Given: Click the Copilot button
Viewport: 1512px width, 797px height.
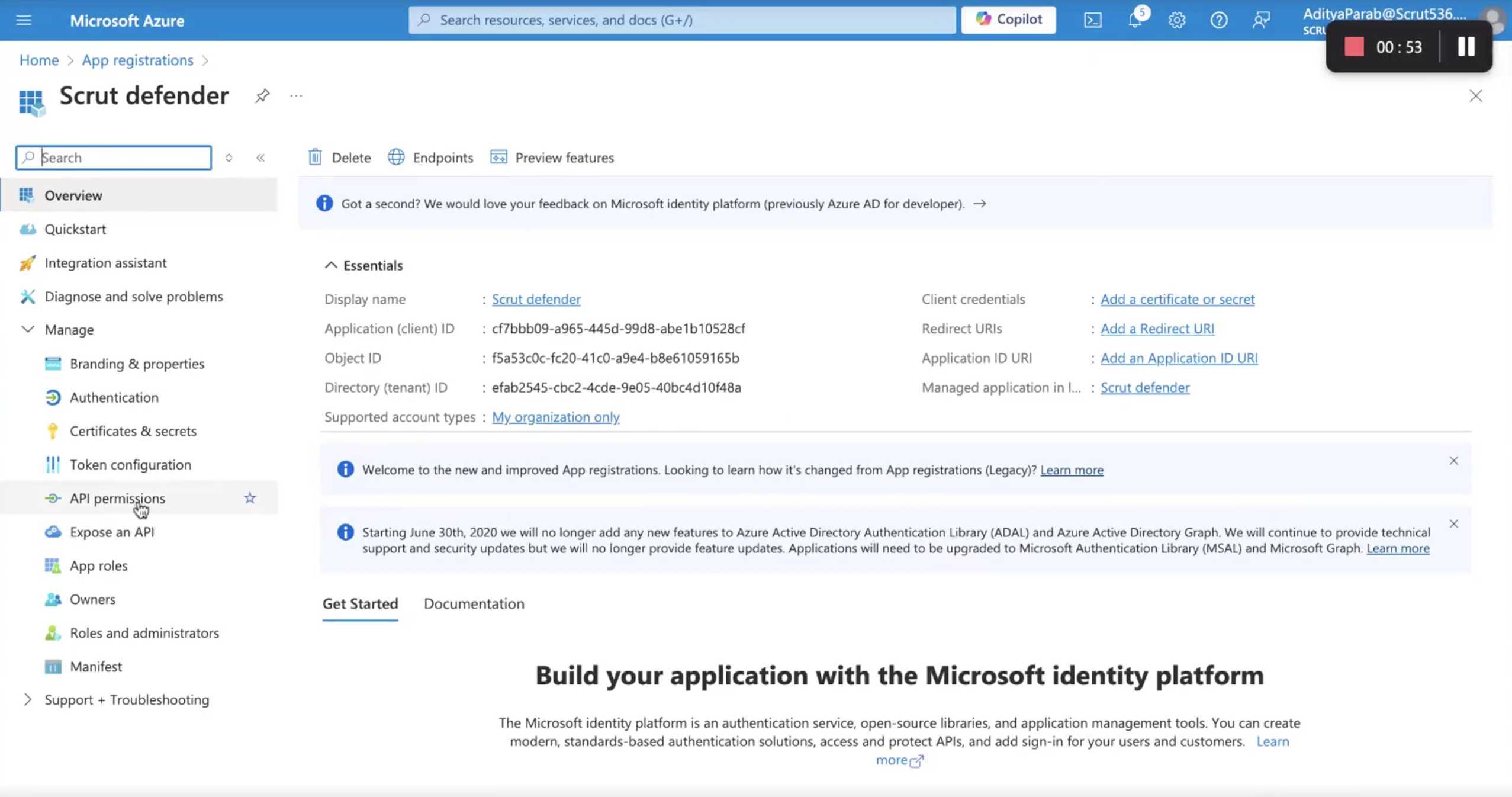Looking at the screenshot, I should 1008,20.
